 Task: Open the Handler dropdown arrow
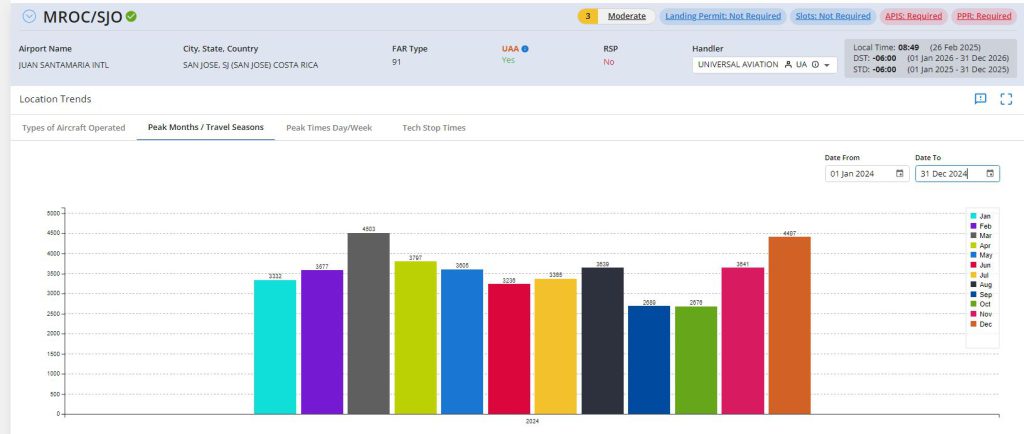[828, 65]
